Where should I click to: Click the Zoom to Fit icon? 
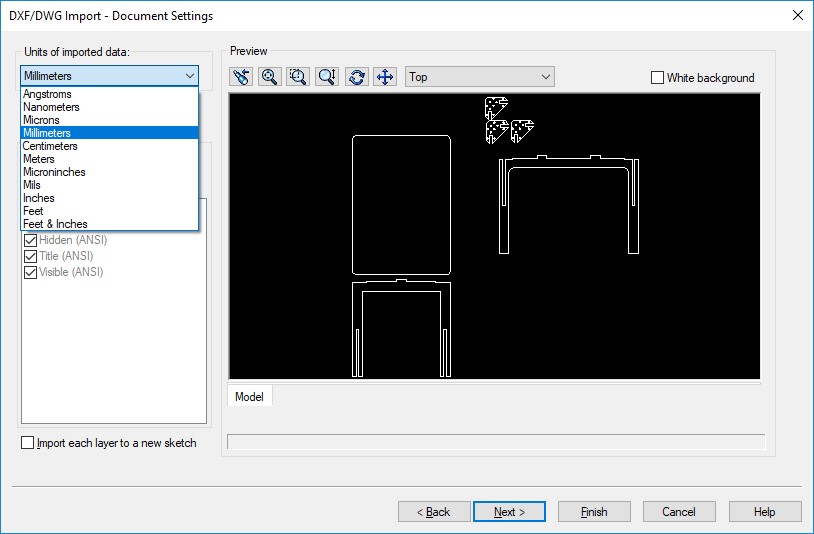pos(269,77)
